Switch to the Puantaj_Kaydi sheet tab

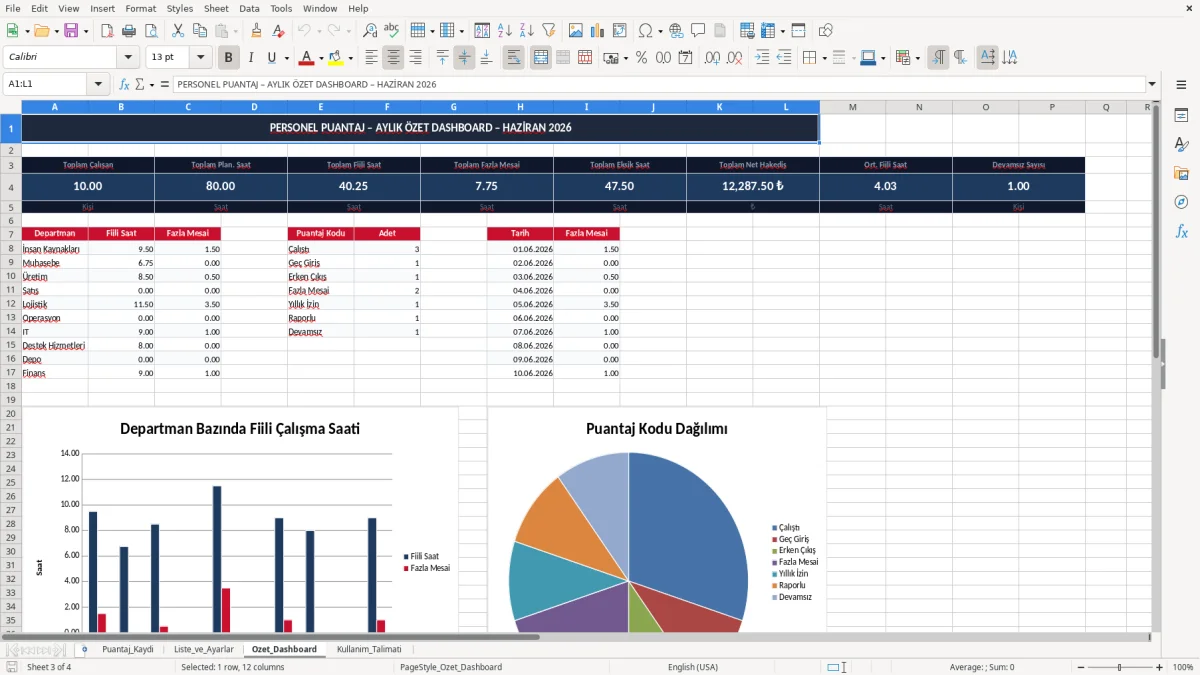click(x=128, y=649)
